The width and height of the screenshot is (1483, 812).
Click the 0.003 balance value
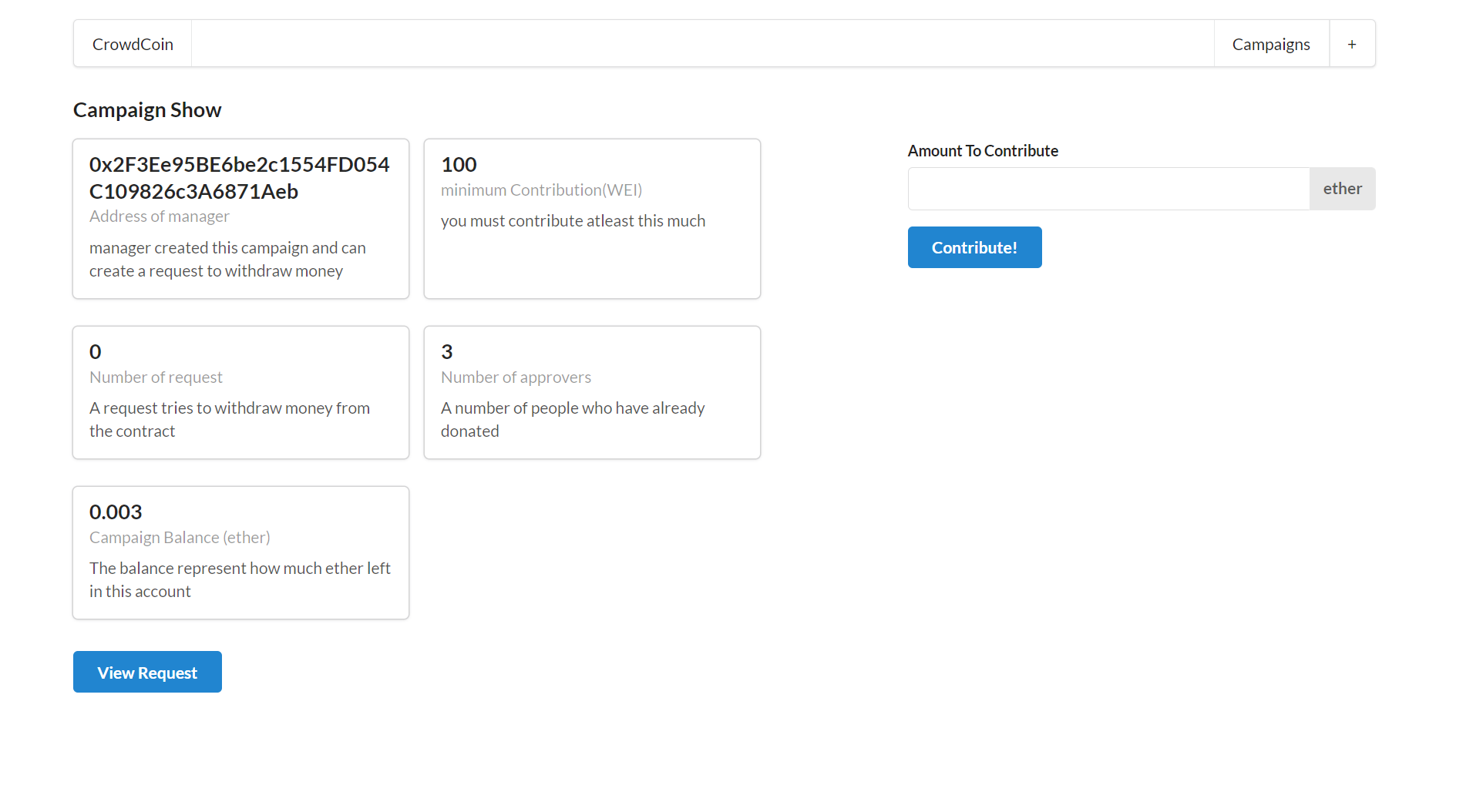tap(115, 511)
